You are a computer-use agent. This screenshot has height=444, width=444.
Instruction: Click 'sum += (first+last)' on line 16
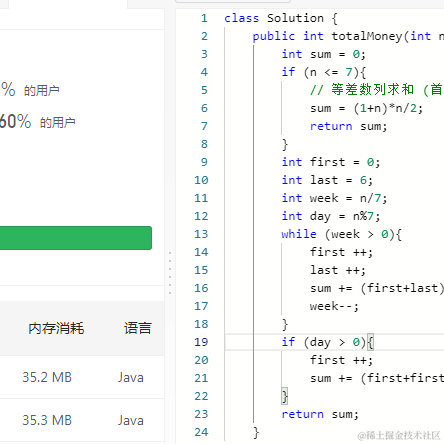377,288
